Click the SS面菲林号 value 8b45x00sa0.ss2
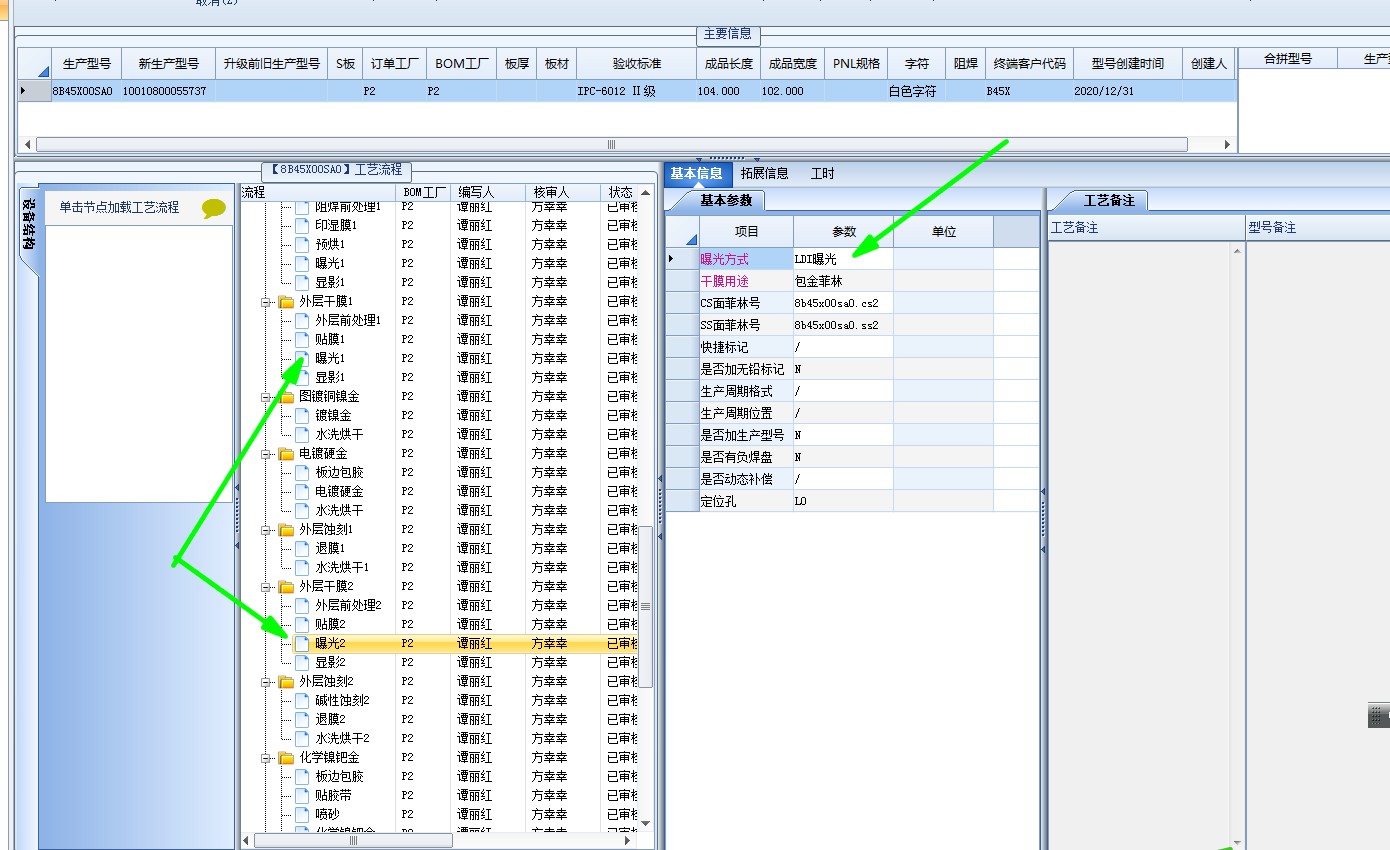 coord(844,325)
